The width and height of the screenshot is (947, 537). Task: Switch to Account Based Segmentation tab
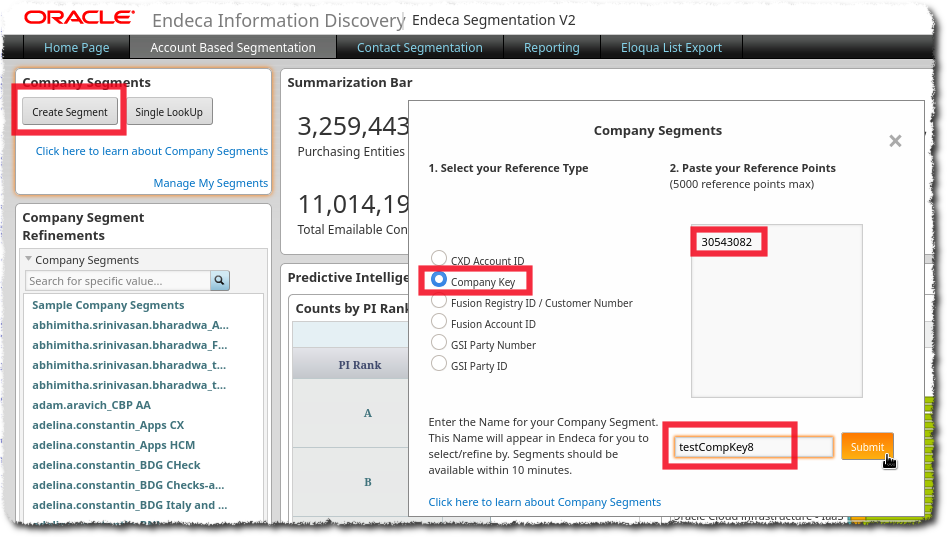point(233,47)
